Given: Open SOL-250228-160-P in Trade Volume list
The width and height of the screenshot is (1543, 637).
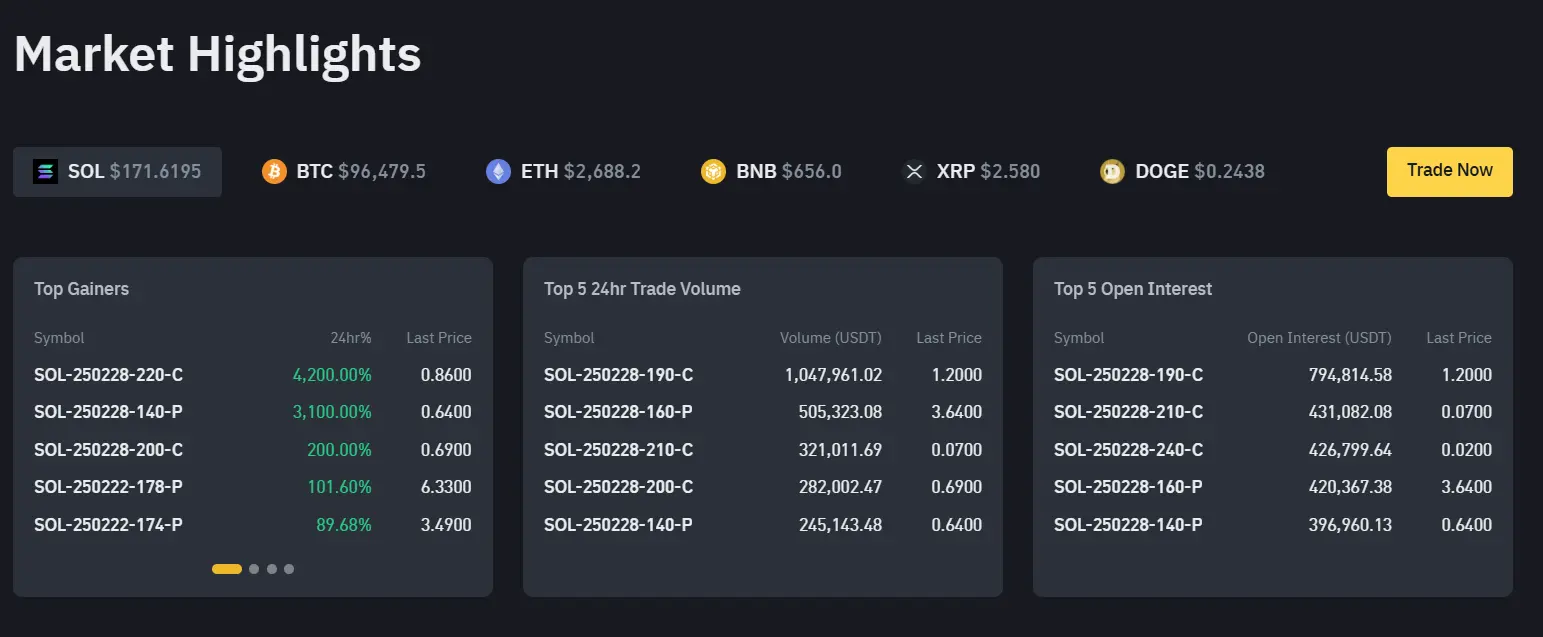Looking at the screenshot, I should point(618,412).
